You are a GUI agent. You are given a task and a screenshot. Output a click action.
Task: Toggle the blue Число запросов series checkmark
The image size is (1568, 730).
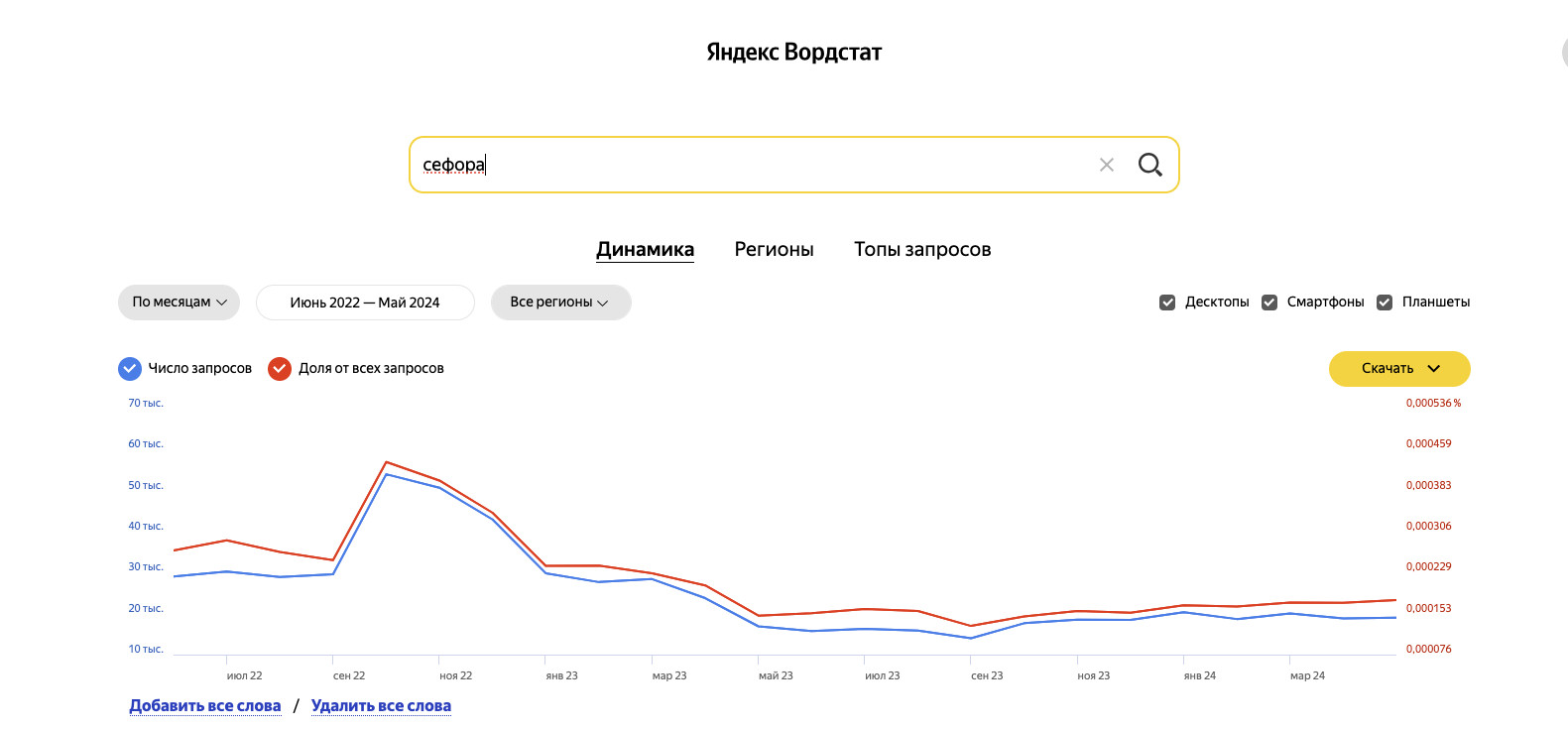[x=130, y=369]
